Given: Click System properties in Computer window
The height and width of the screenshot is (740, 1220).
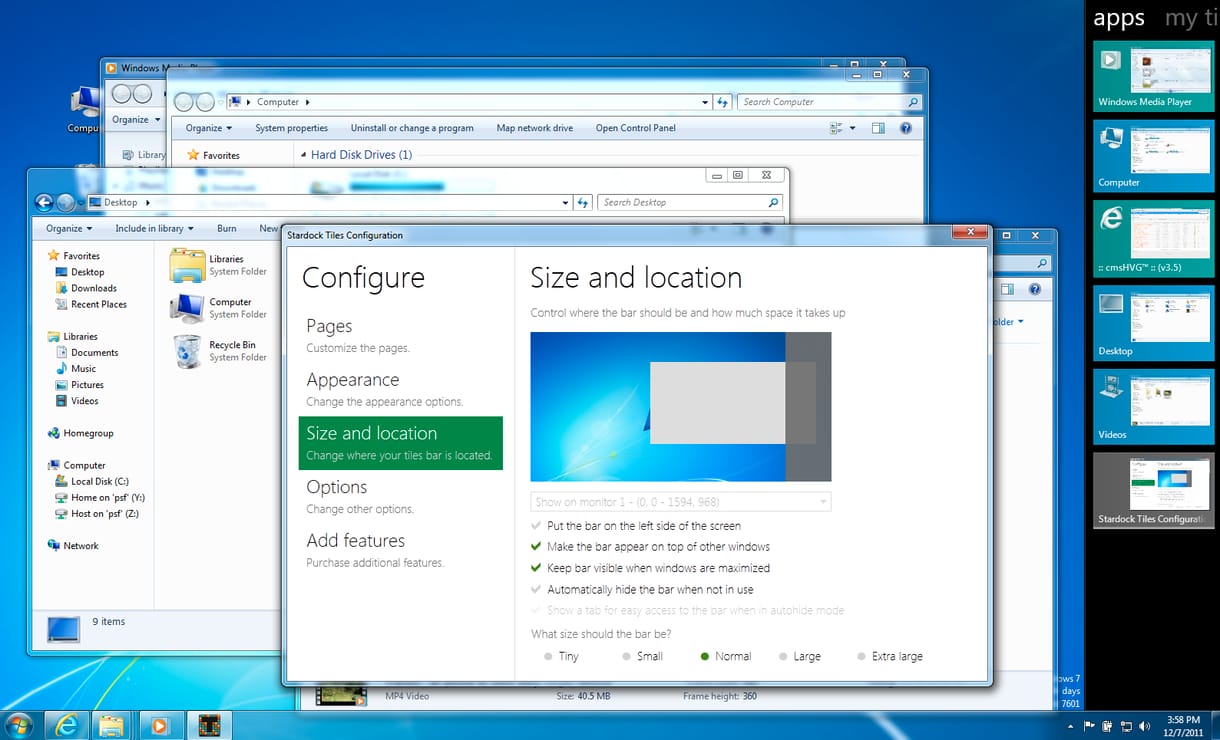Looking at the screenshot, I should click(x=291, y=128).
